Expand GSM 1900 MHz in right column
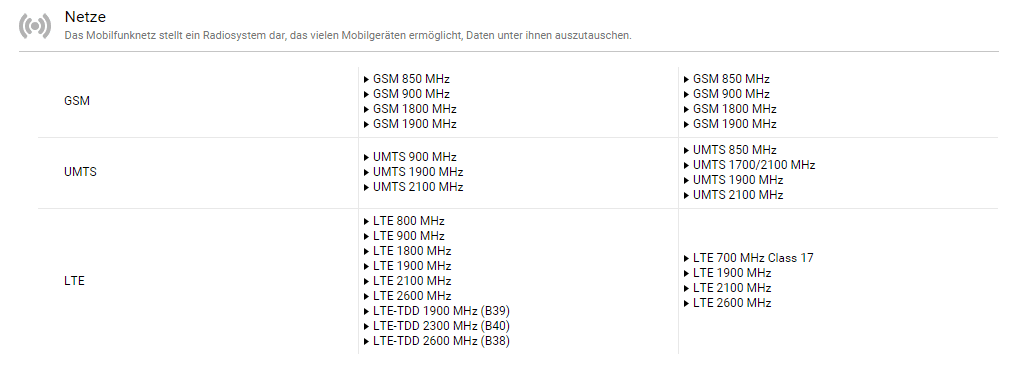The image size is (1012, 365). pos(730,124)
